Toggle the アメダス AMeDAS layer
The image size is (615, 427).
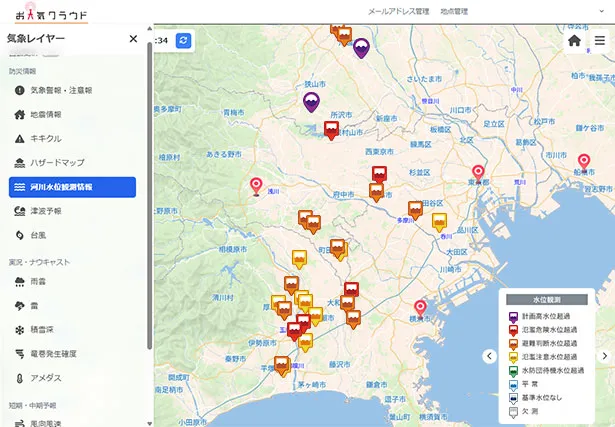(x=45, y=378)
